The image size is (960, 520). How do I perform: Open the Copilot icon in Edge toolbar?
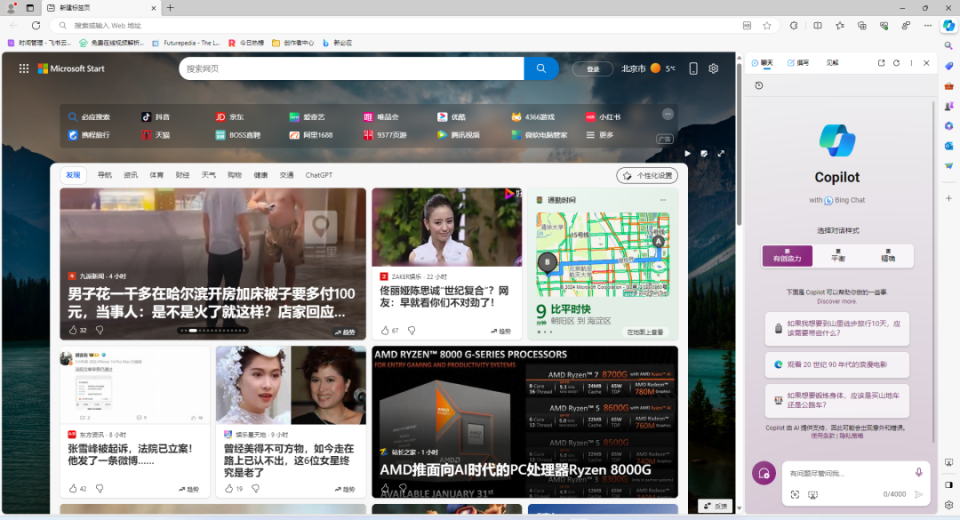pos(948,25)
